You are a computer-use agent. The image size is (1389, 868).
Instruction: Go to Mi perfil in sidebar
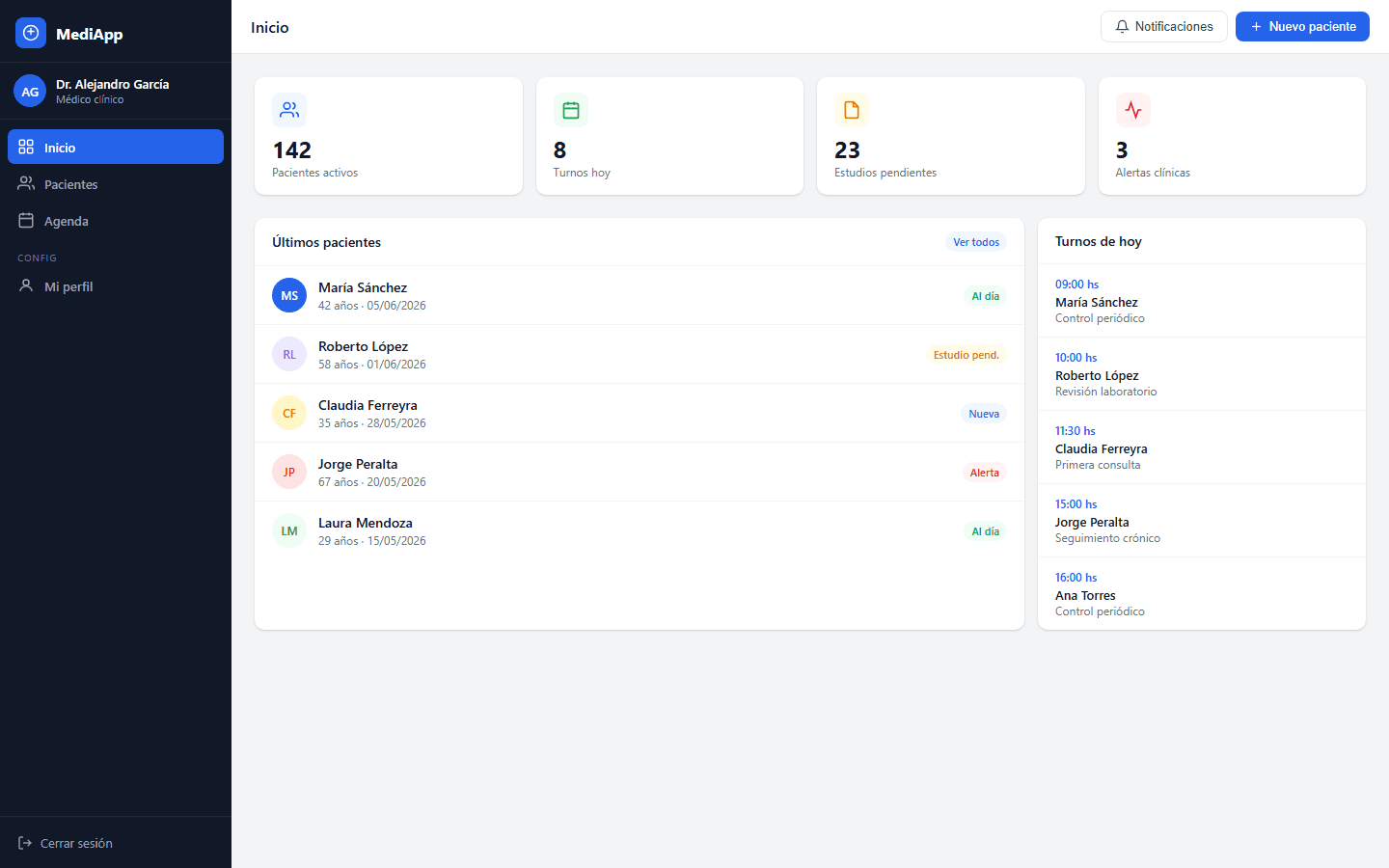(x=116, y=285)
